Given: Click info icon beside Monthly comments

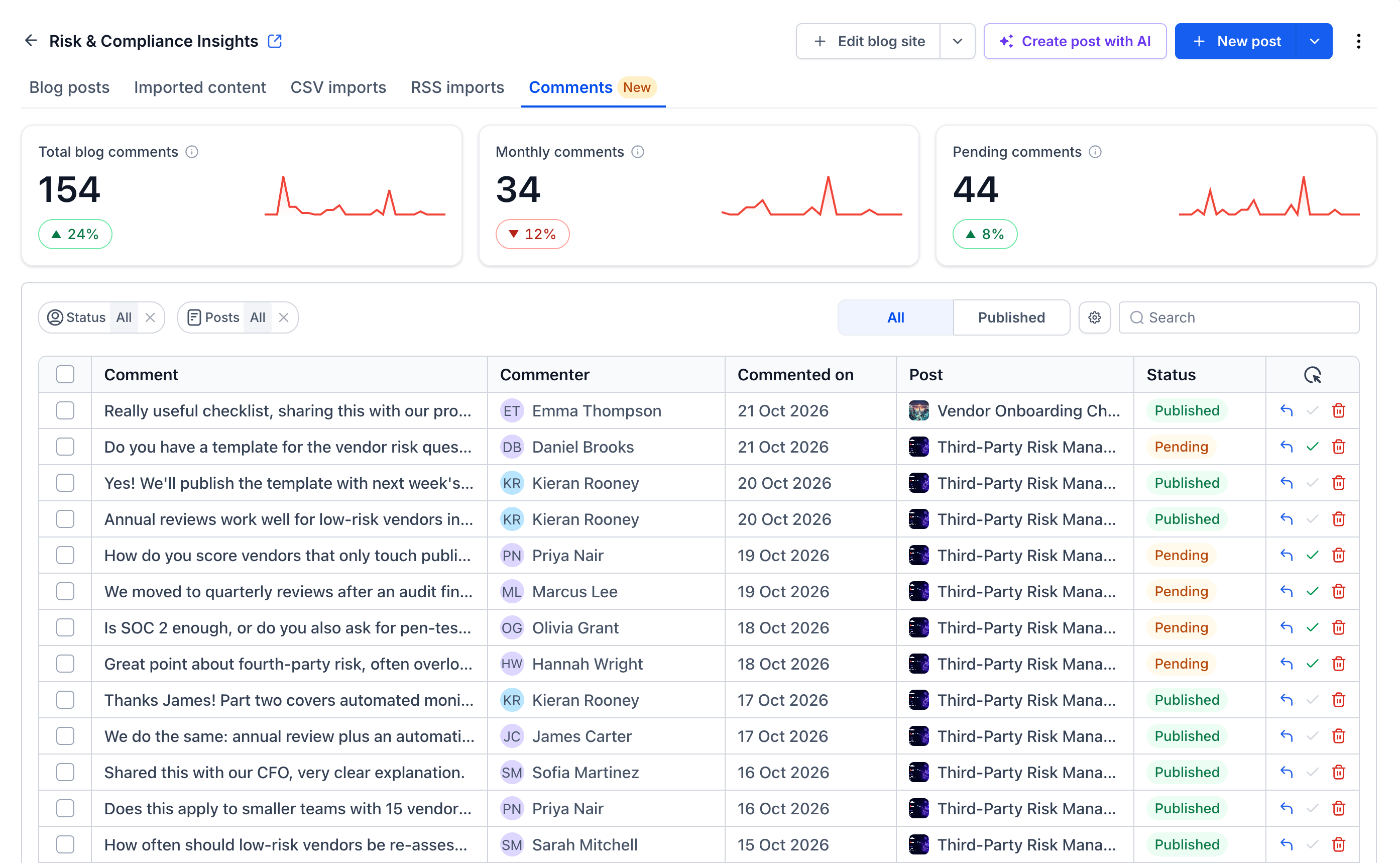Looking at the screenshot, I should [x=638, y=152].
